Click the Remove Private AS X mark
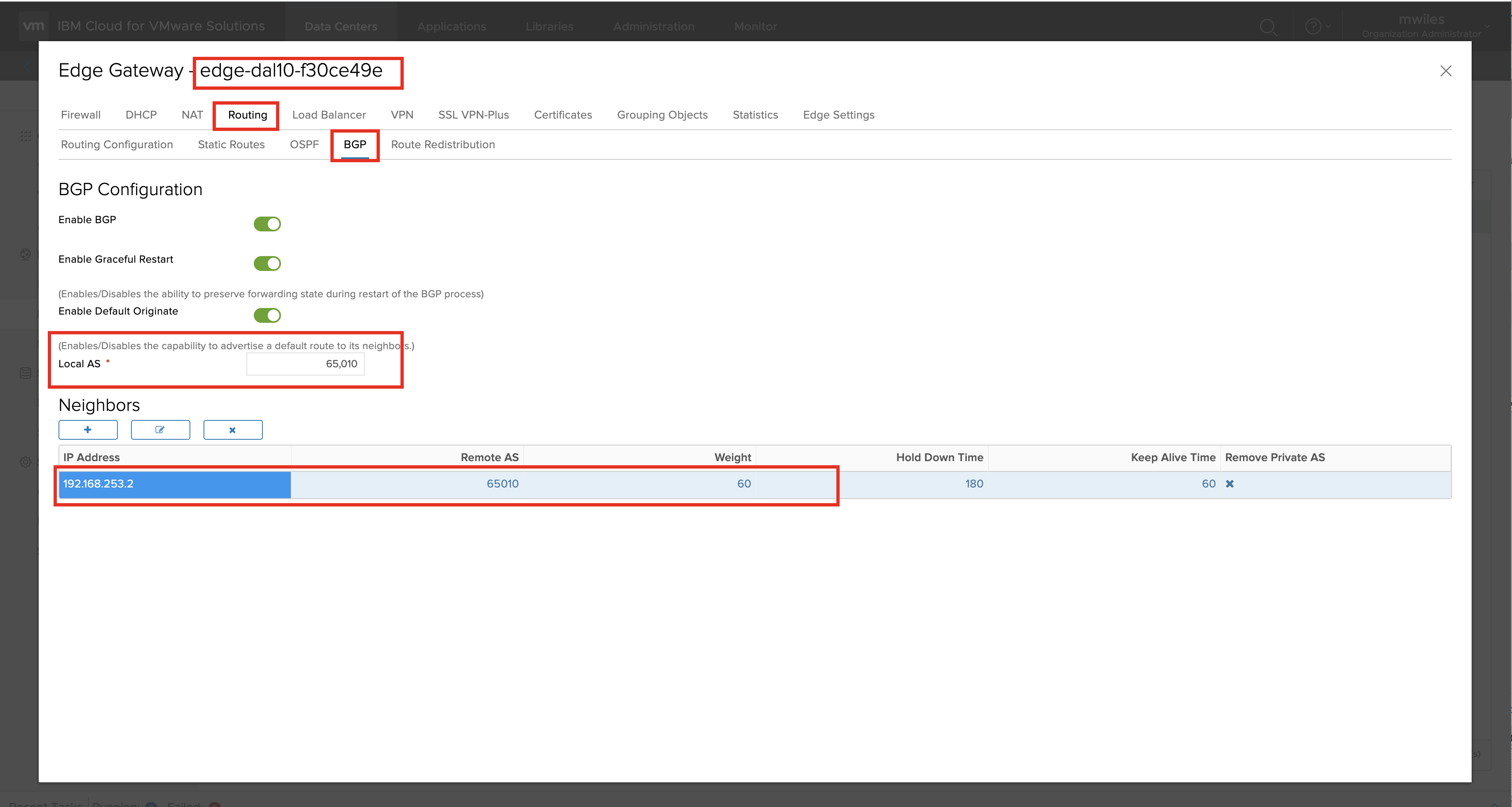 click(x=1230, y=484)
